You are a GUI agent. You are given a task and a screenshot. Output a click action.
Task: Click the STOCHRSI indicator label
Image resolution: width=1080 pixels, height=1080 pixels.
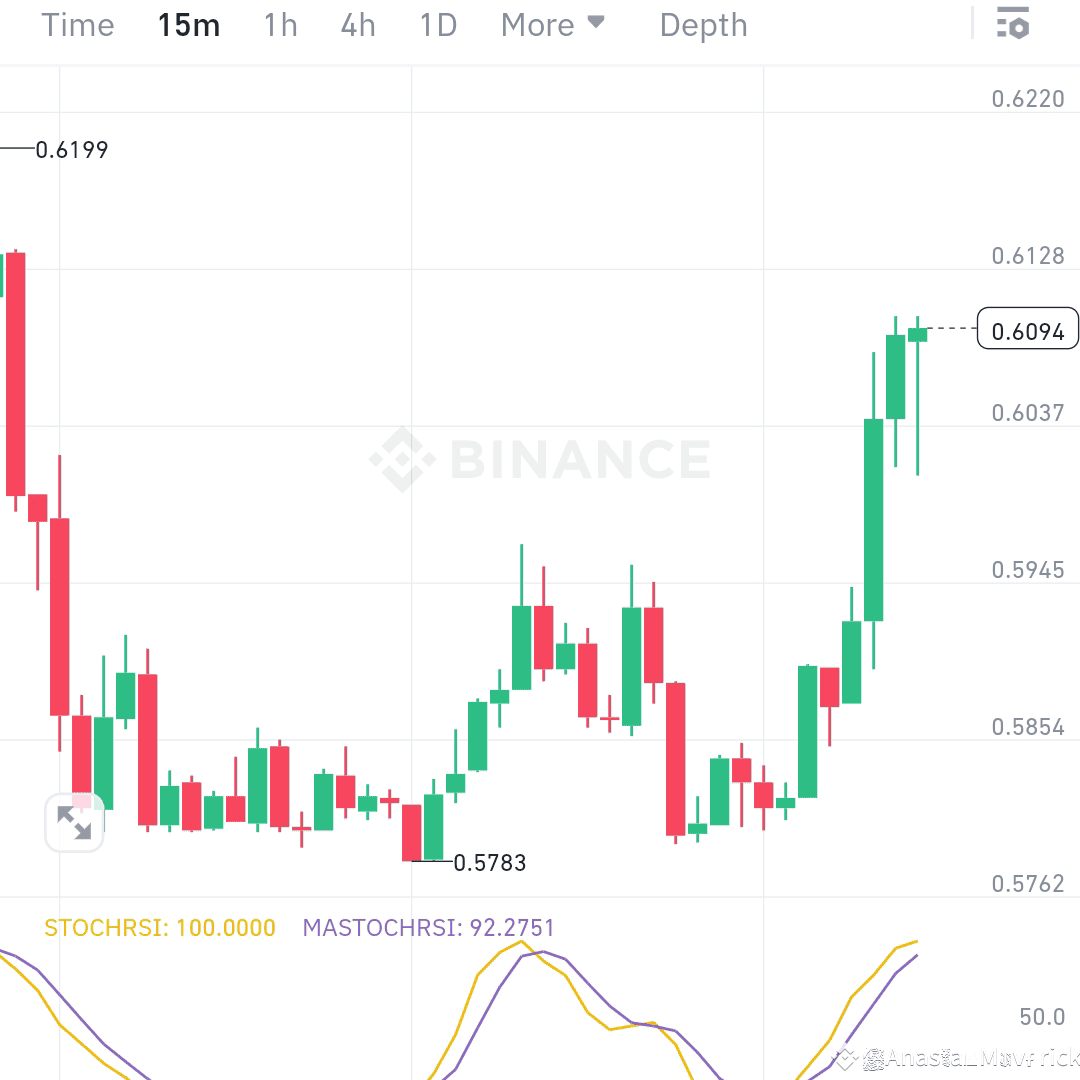[160, 927]
